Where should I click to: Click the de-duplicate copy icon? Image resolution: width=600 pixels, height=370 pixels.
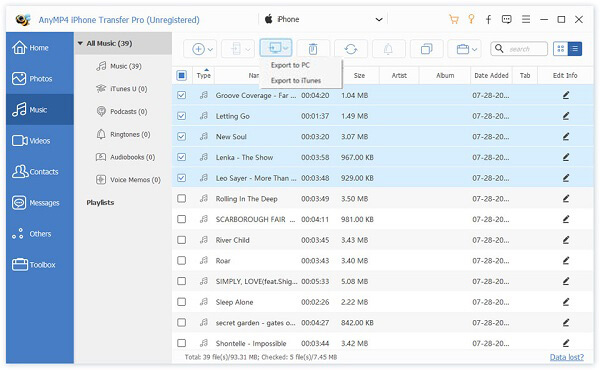click(x=426, y=49)
